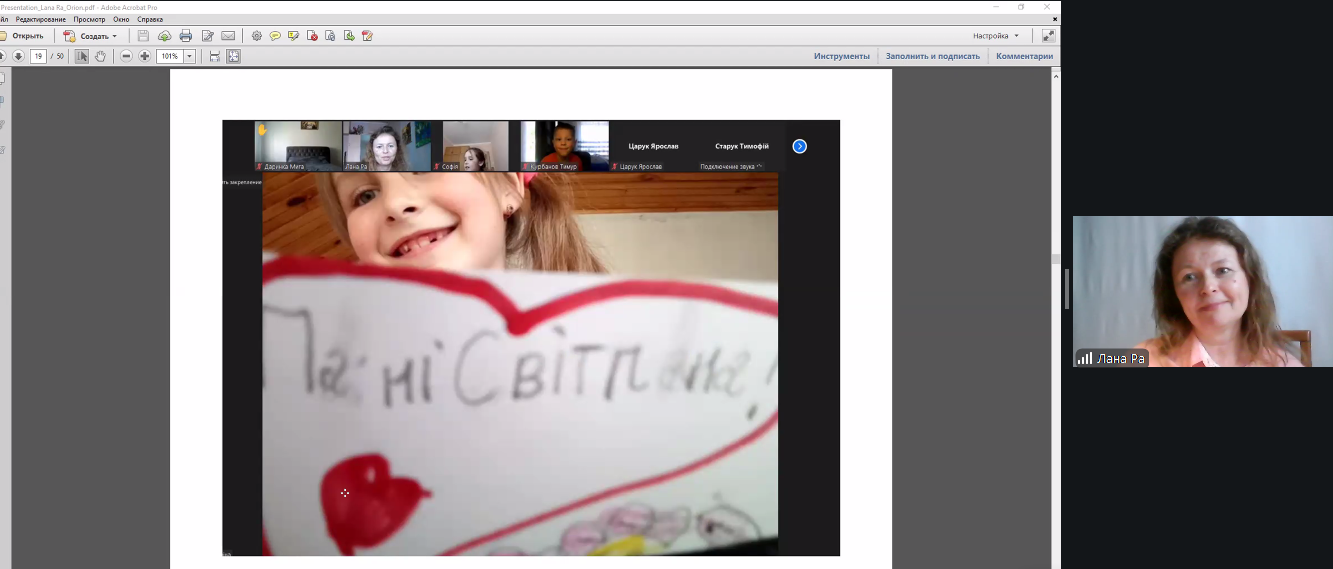The height and width of the screenshot is (569, 1333).
Task: Click the gear settings toolbar icon
Action: [256, 36]
